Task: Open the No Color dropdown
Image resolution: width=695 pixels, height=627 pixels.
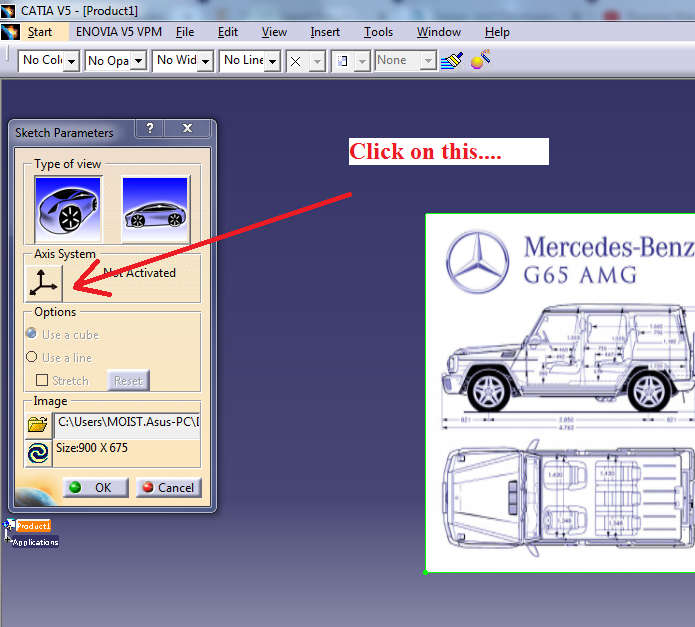Action: 71,61
